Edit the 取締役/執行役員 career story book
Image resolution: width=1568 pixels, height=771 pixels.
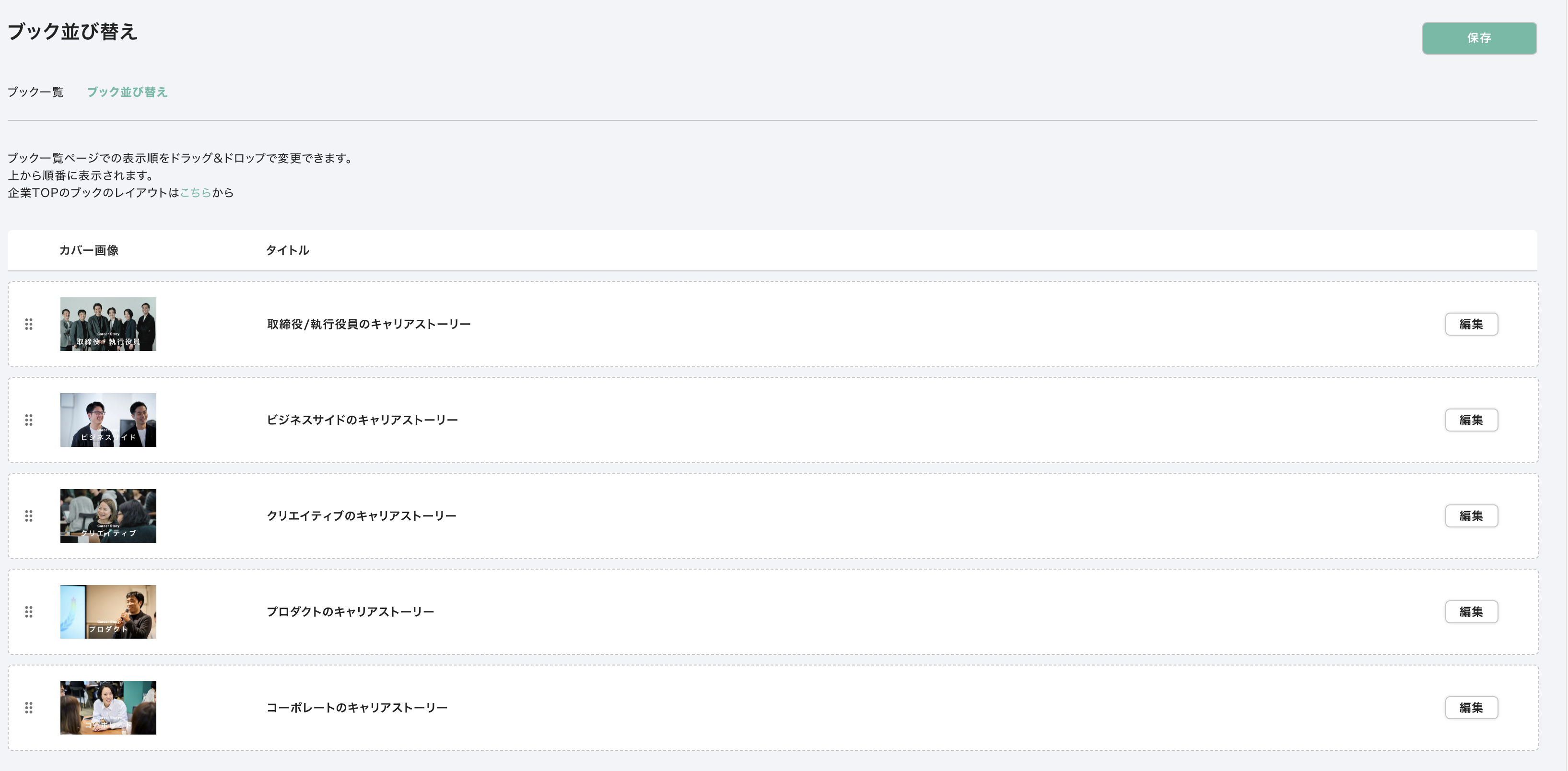coord(1471,324)
